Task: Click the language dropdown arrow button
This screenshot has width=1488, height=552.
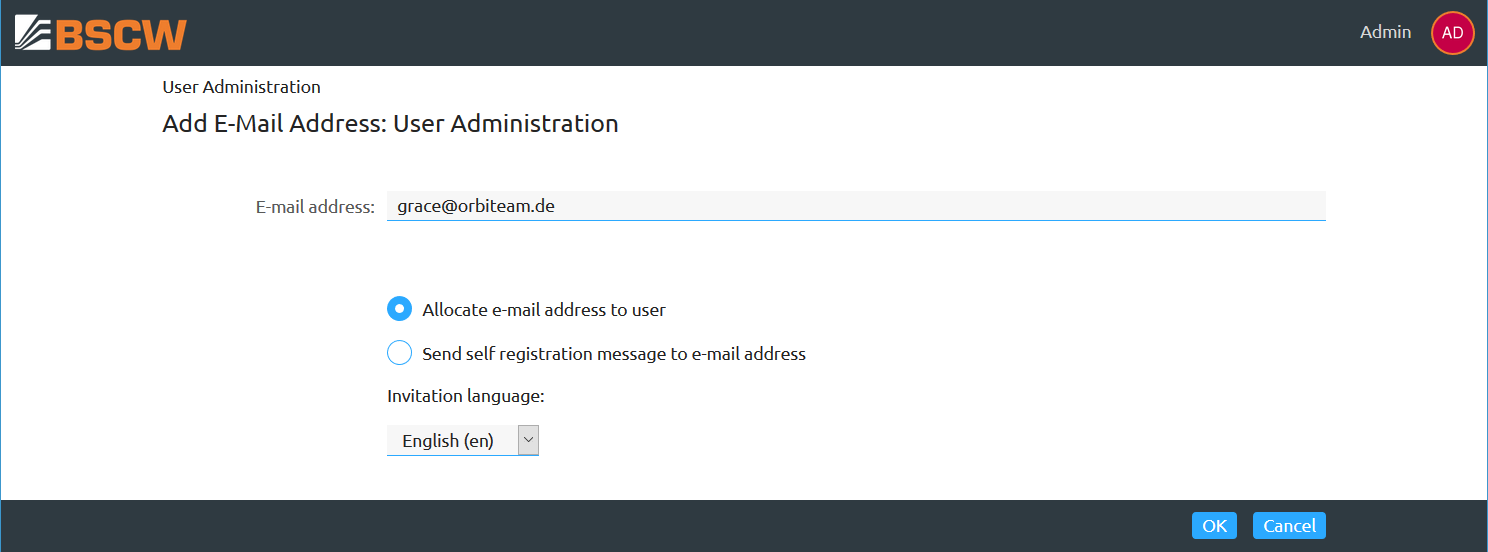Action: [x=529, y=440]
